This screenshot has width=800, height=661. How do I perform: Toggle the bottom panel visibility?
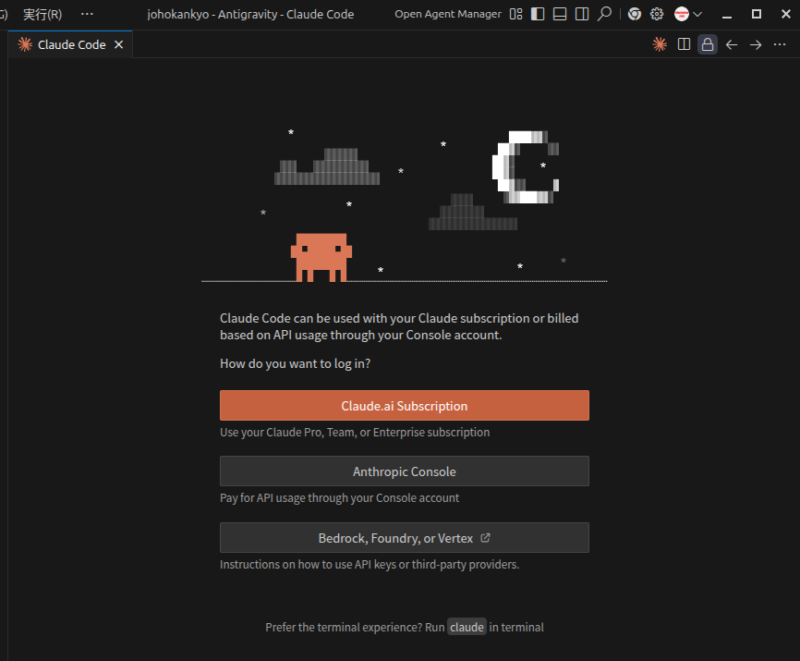[560, 14]
